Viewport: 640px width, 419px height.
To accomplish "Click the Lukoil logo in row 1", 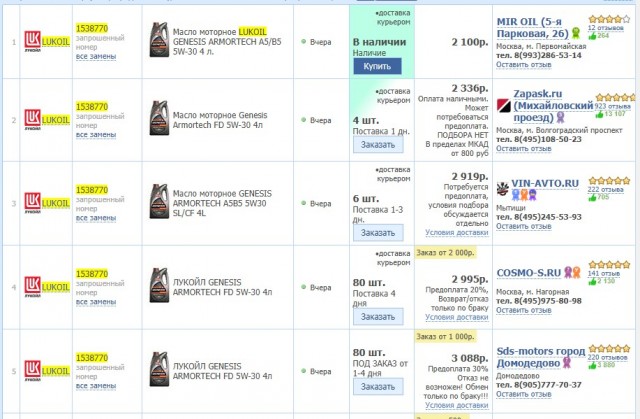I will pyautogui.click(x=32, y=41).
